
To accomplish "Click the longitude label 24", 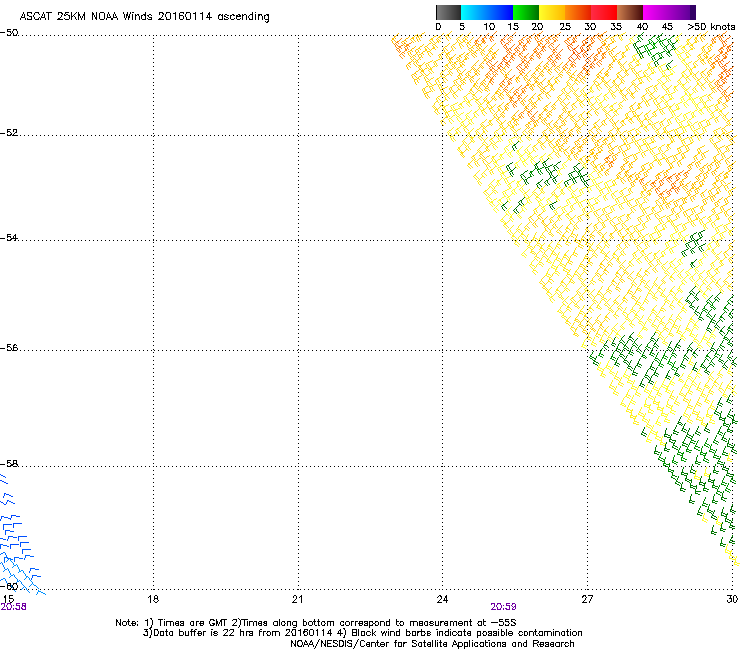I will (442, 599).
